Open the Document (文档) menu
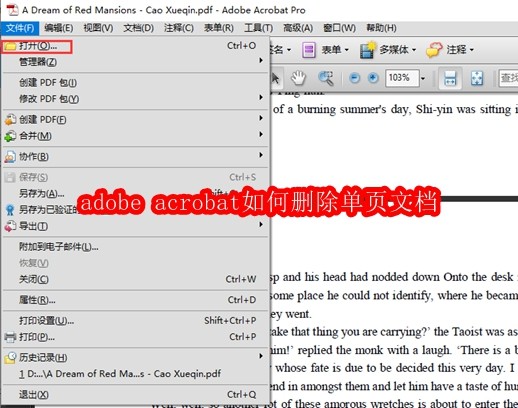This screenshot has height=408, width=518. point(139,28)
